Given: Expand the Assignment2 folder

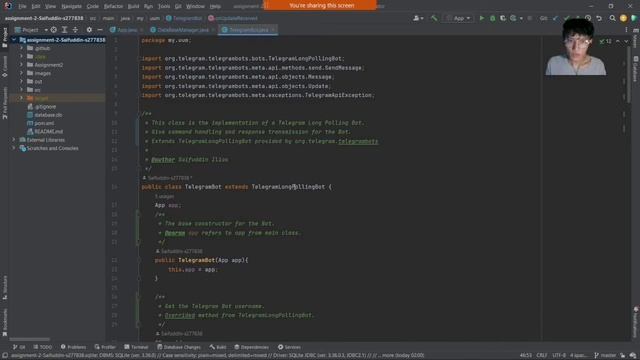Looking at the screenshot, I should [21, 65].
